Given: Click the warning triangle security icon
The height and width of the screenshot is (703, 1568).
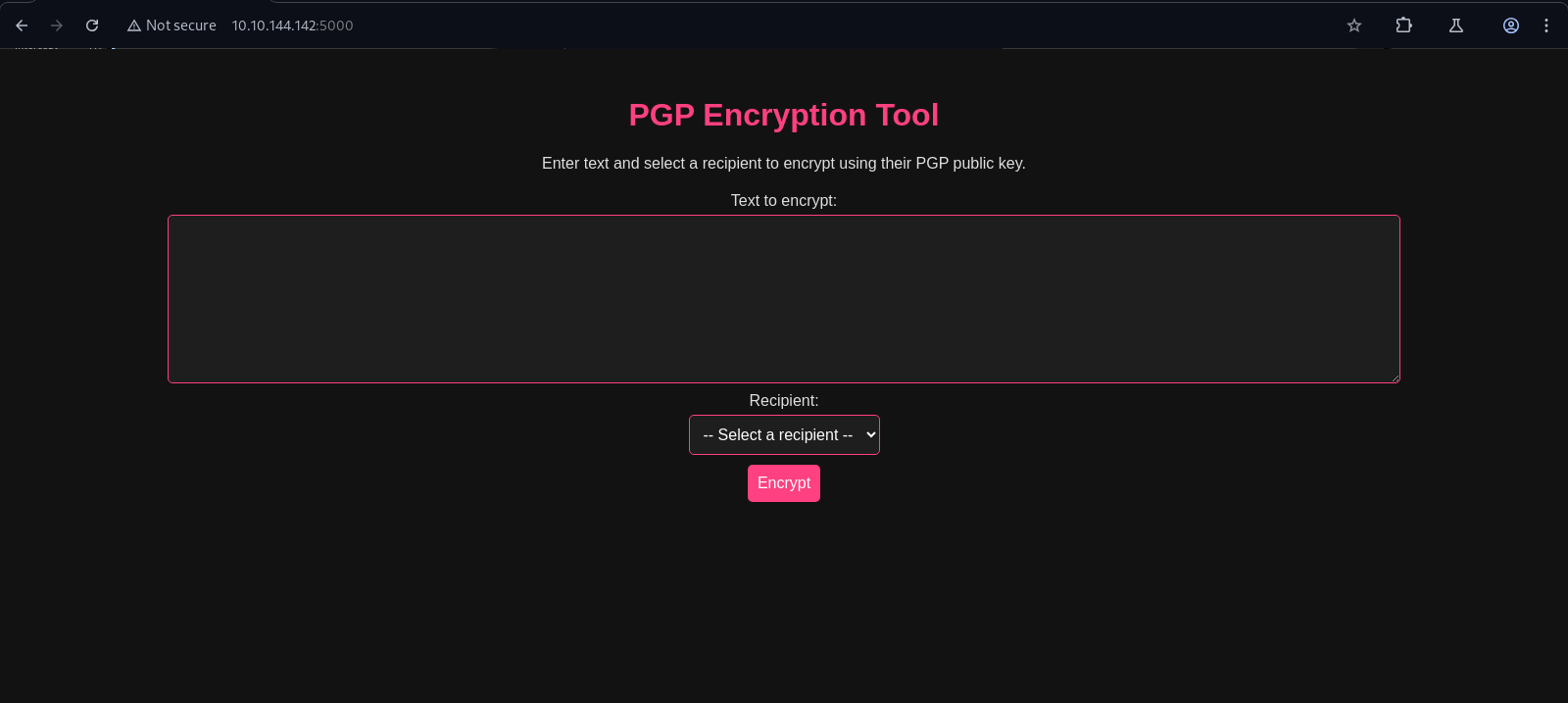Looking at the screenshot, I should [x=134, y=25].
